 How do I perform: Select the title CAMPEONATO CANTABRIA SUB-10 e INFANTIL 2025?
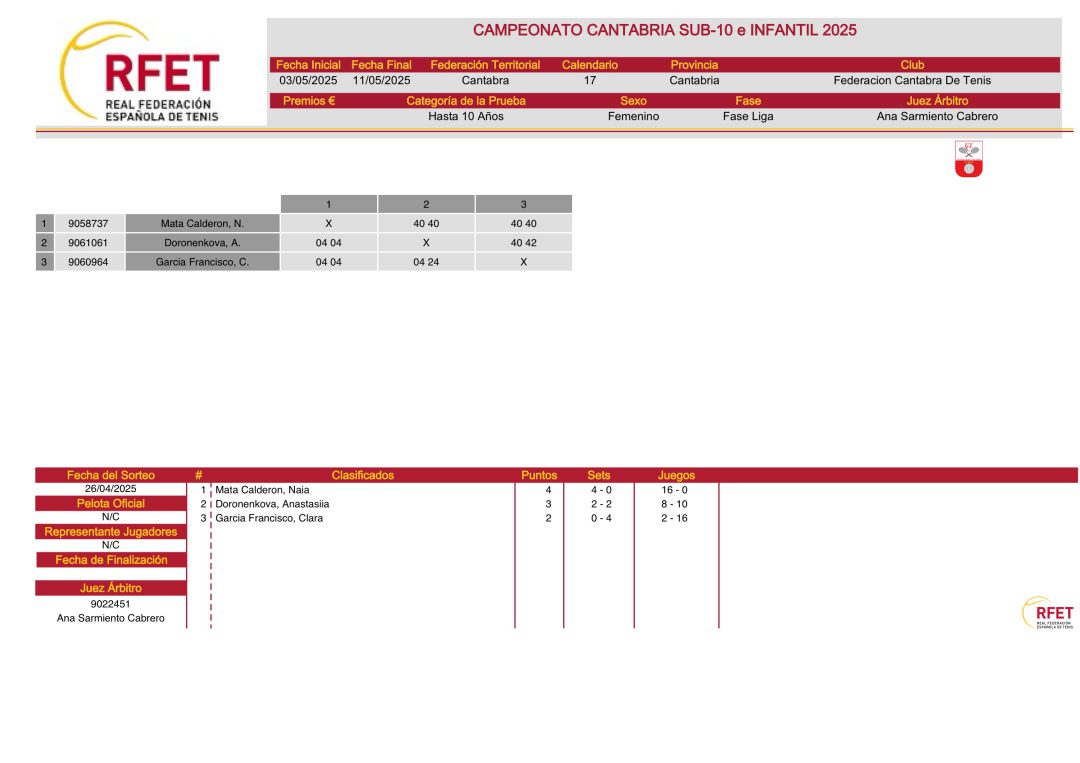(x=665, y=30)
